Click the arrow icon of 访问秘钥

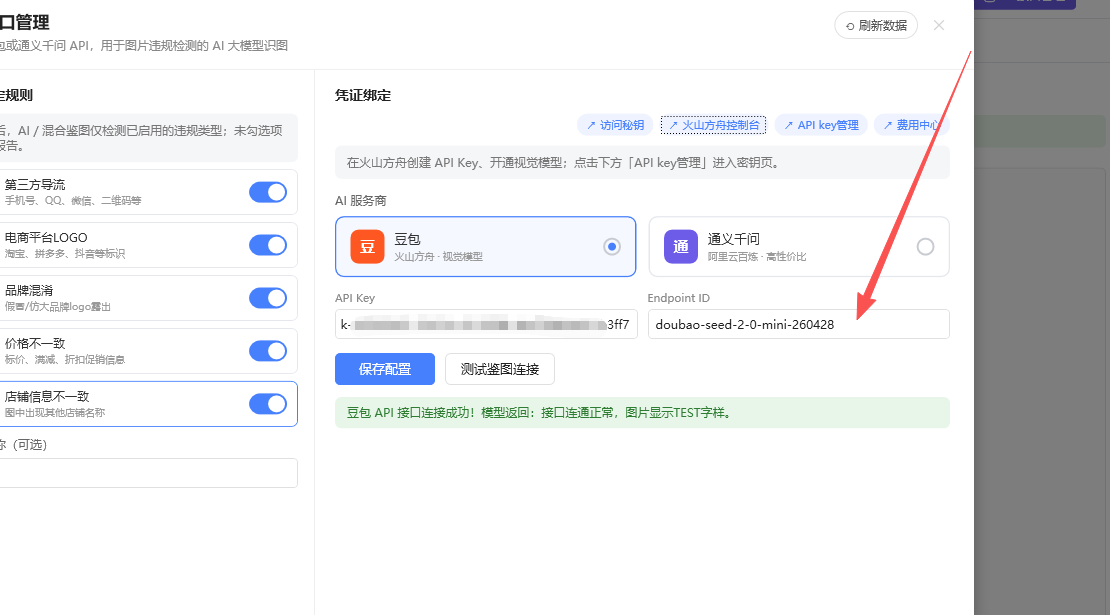591,125
